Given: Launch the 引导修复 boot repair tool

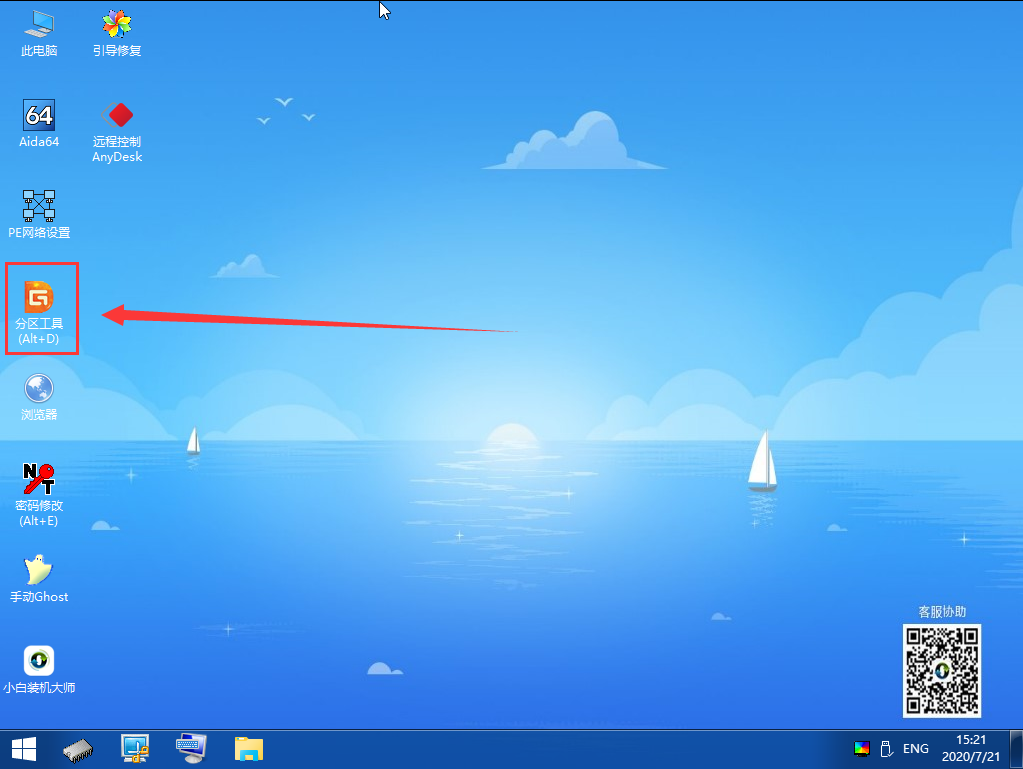Looking at the screenshot, I should click(x=117, y=33).
